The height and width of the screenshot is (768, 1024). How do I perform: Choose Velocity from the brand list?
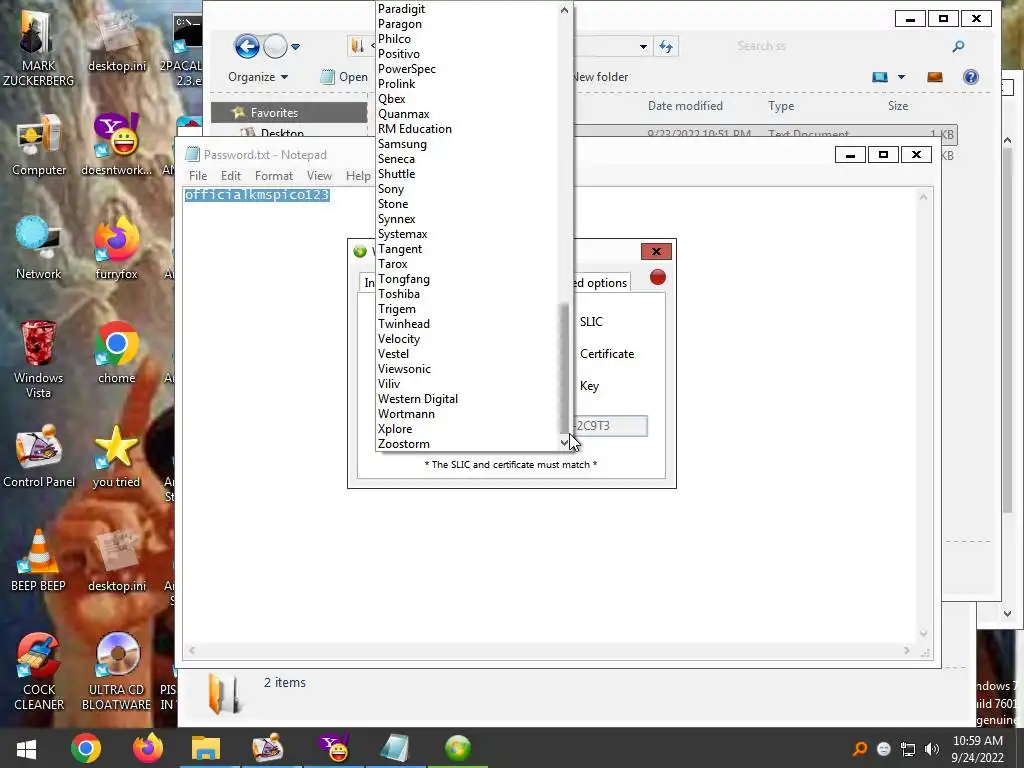click(398, 339)
